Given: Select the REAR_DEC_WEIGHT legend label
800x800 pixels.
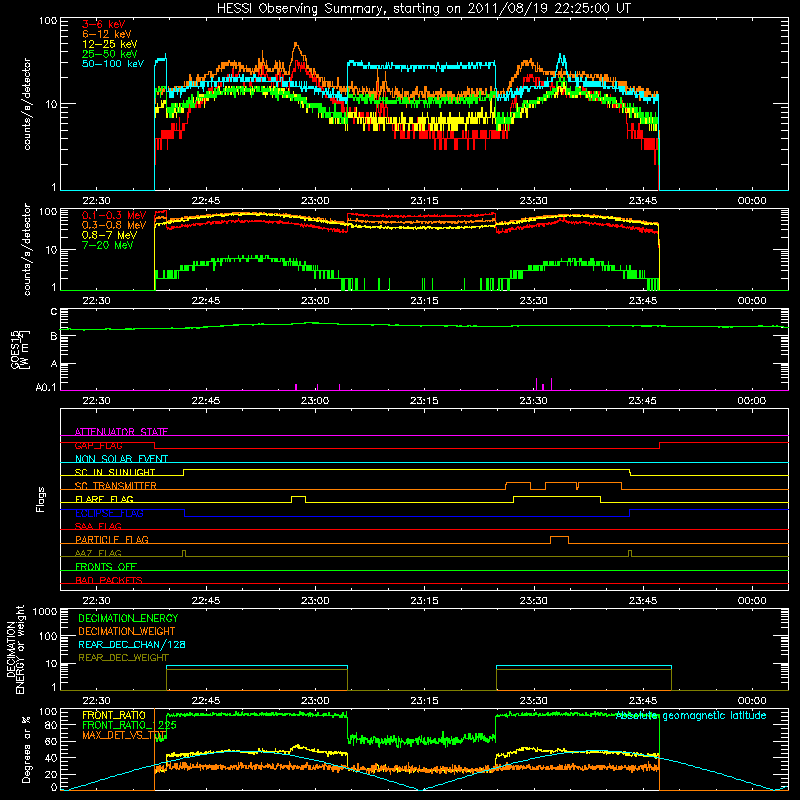Looking at the screenshot, I should [x=123, y=658].
